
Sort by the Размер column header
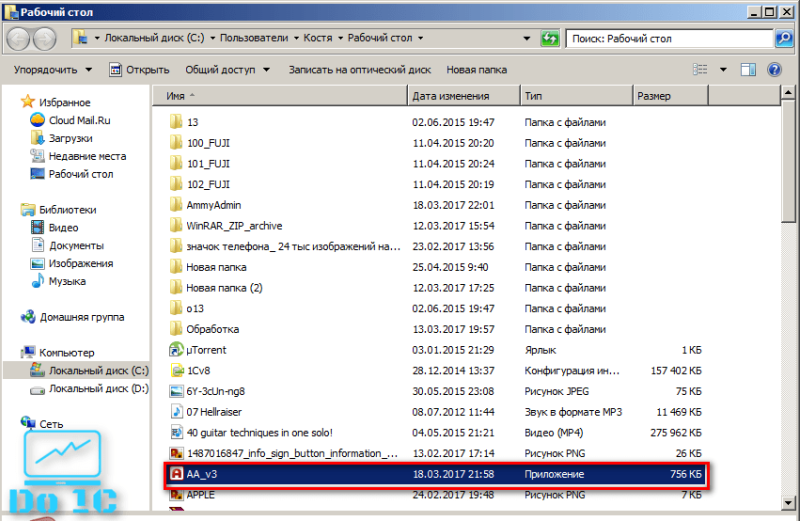point(670,96)
